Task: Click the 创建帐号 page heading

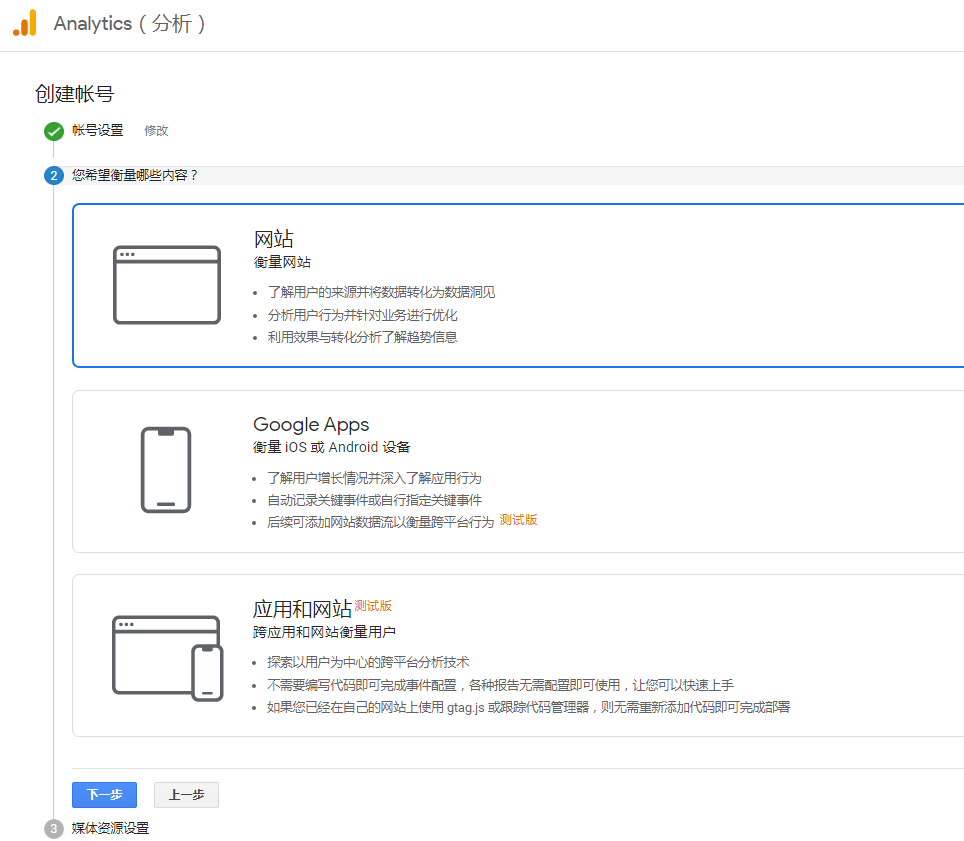Action: [74, 94]
